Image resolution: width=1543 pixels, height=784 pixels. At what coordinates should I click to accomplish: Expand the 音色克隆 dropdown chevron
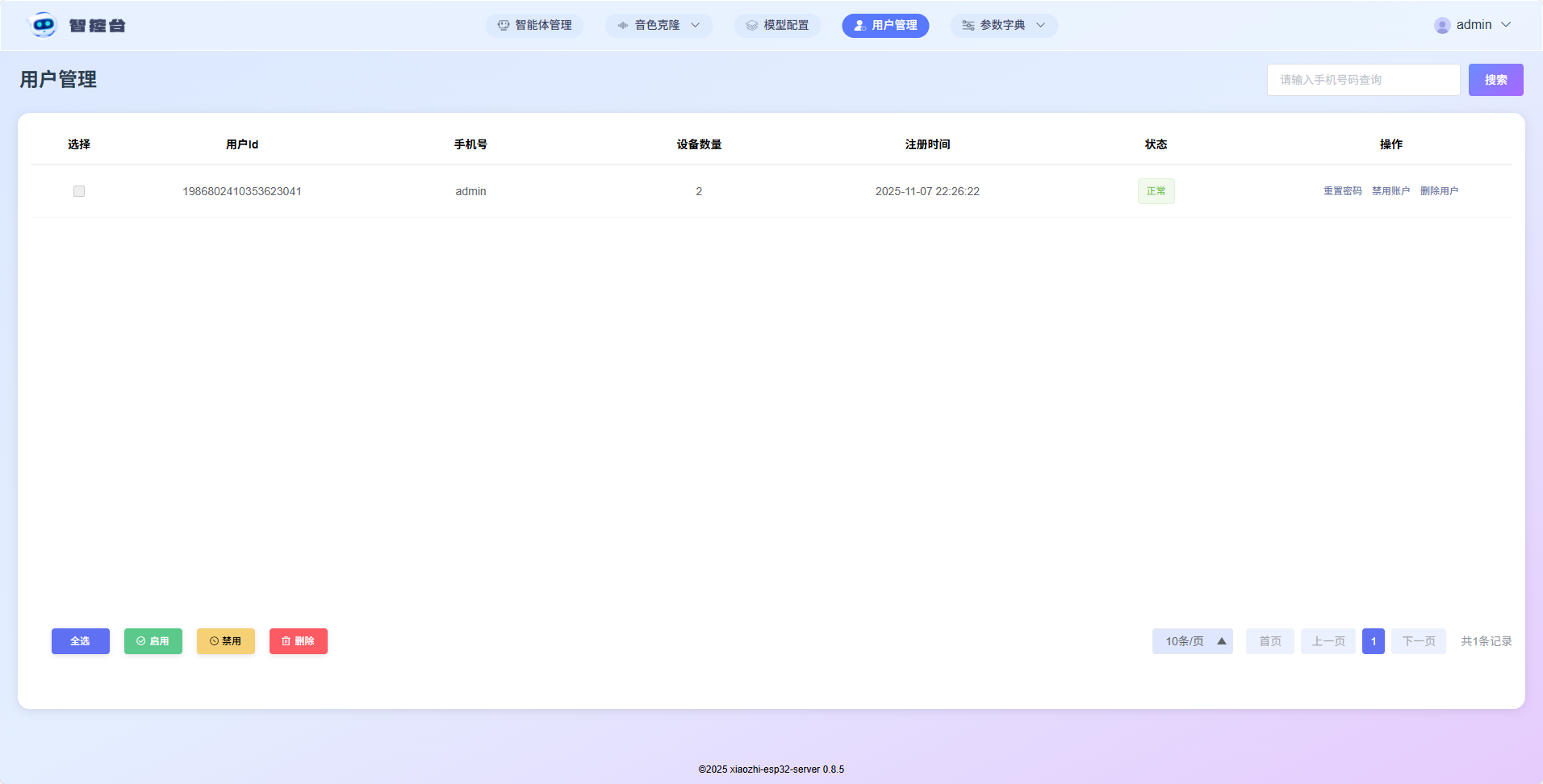pyautogui.click(x=696, y=26)
